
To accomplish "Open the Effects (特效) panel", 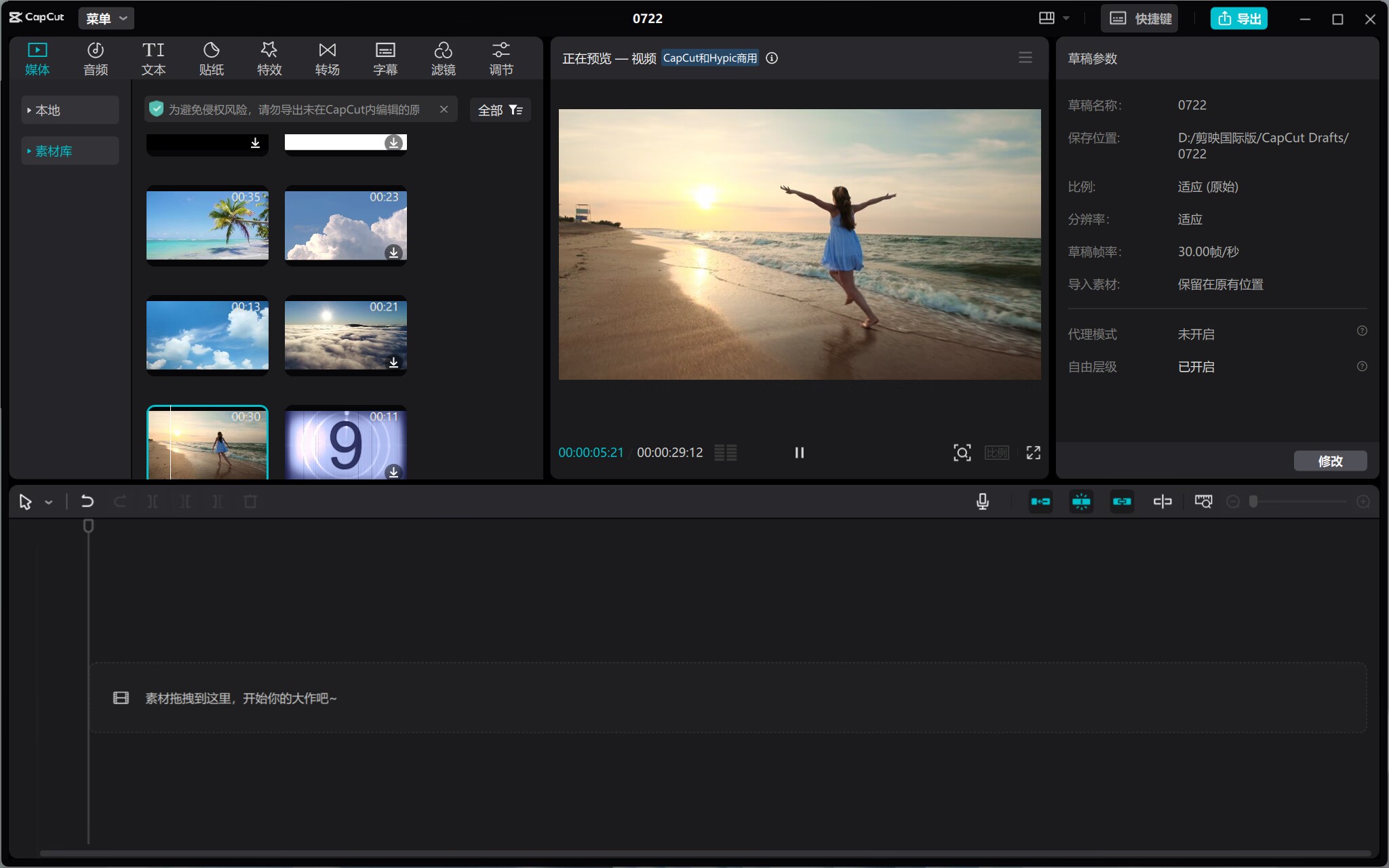I will [269, 58].
